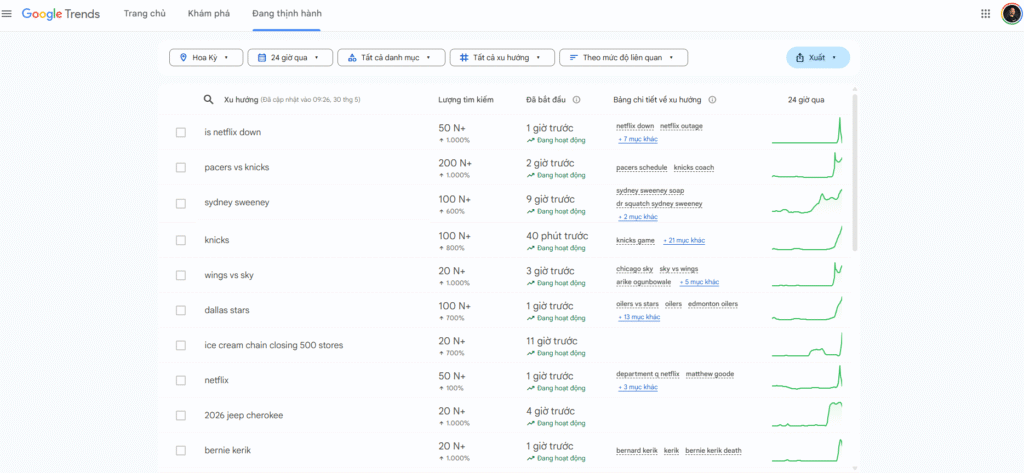This screenshot has height=473, width=1024.
Task: Select the is netflix down checkbox
Action: click(181, 133)
